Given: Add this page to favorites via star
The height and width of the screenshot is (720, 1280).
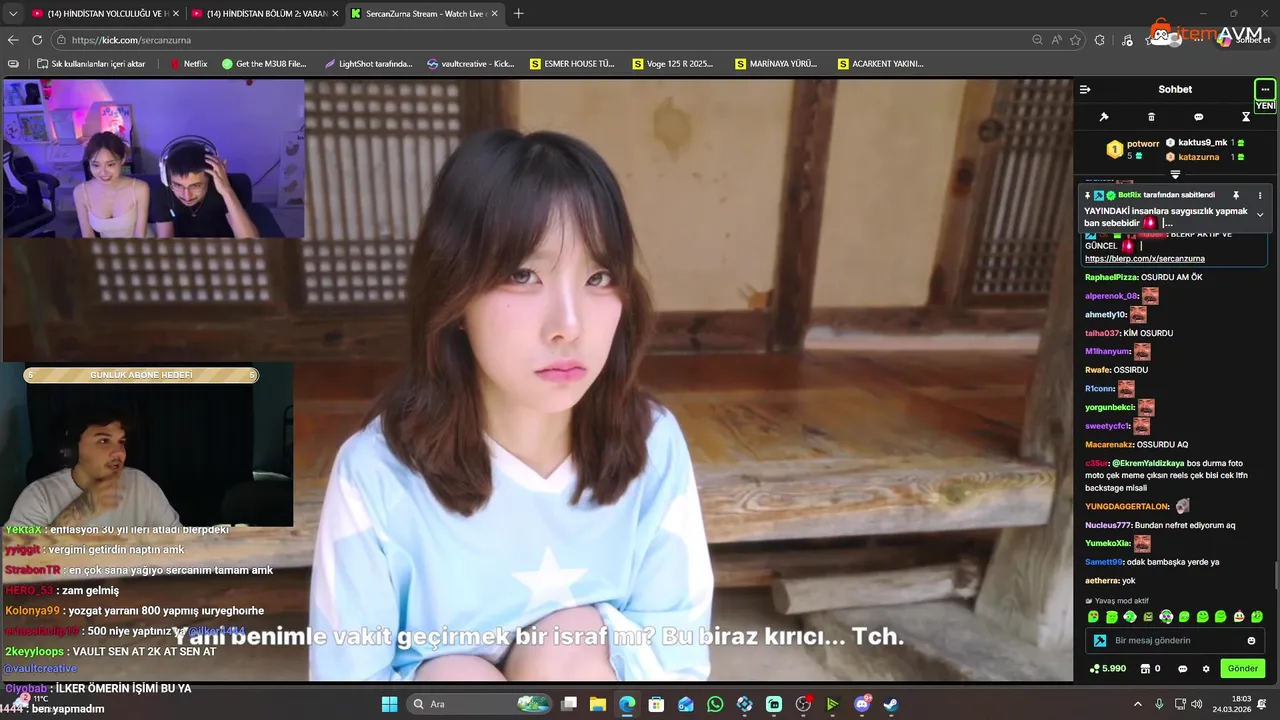Looking at the screenshot, I should click(x=1075, y=40).
